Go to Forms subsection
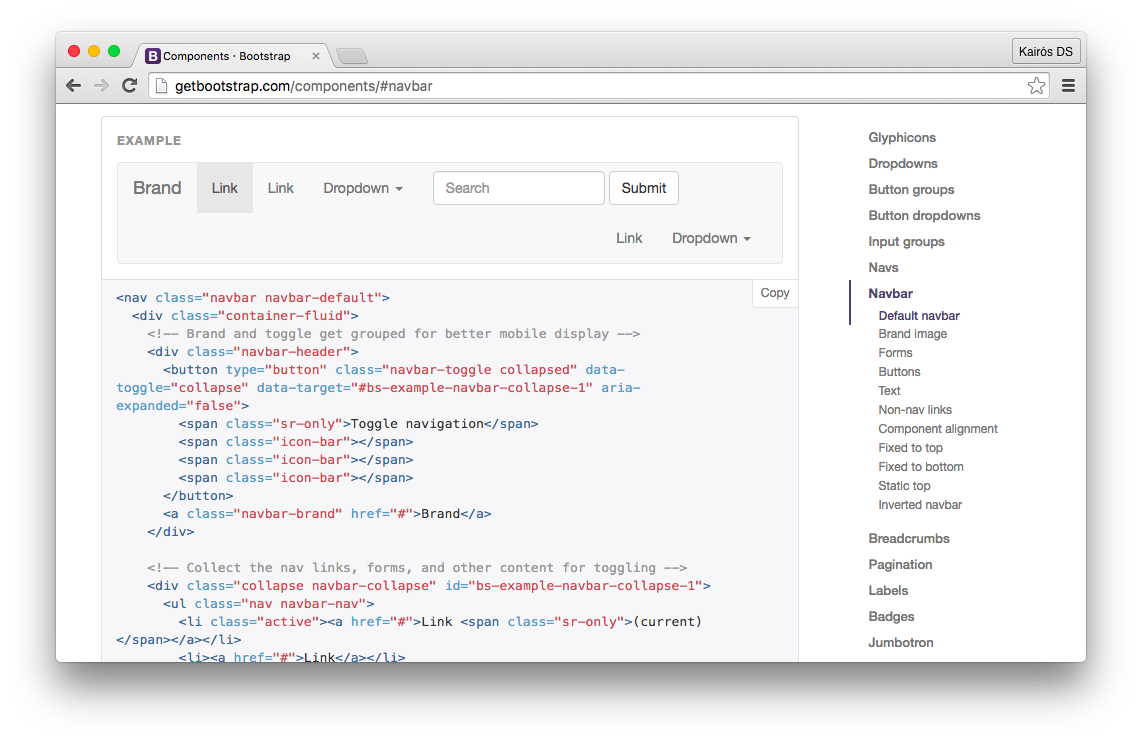The width and height of the screenshot is (1142, 742). (x=895, y=352)
